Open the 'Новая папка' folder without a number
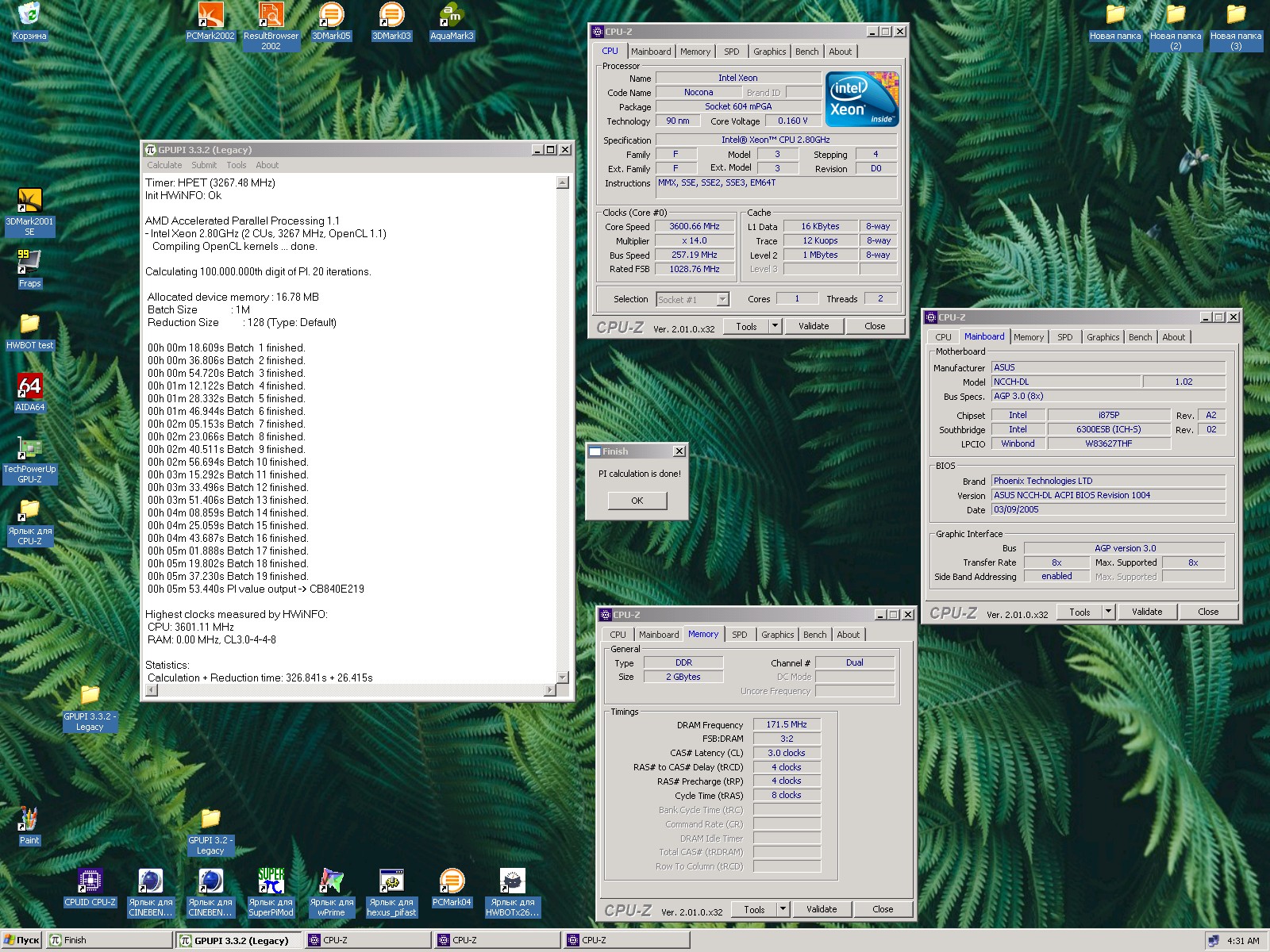Screen dimensions: 1270x952 pyautogui.click(x=1115, y=22)
